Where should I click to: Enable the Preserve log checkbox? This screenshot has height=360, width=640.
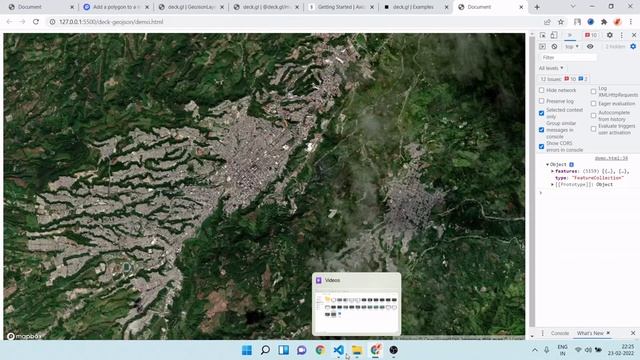click(542, 101)
